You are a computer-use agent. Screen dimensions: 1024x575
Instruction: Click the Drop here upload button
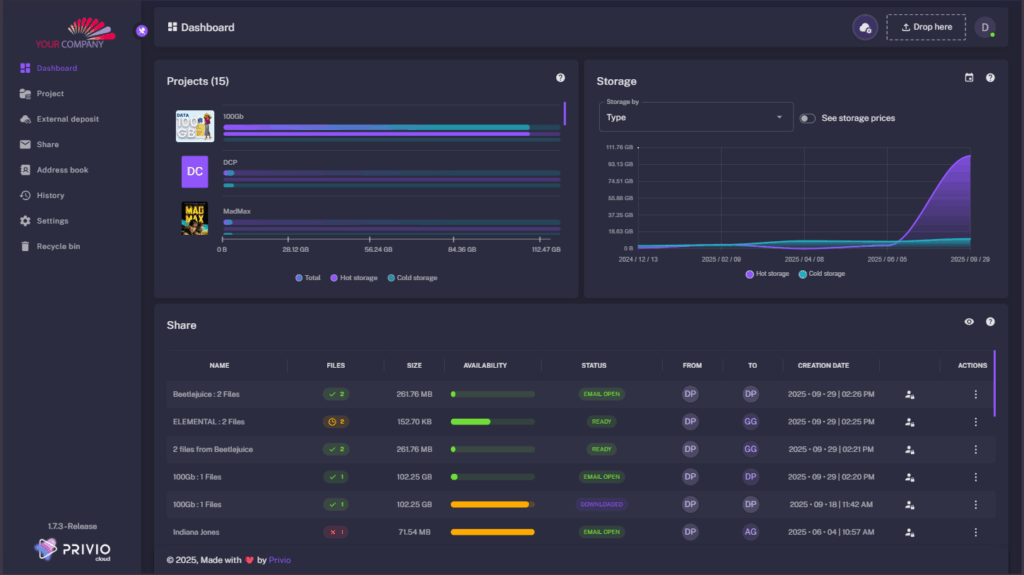(x=926, y=27)
